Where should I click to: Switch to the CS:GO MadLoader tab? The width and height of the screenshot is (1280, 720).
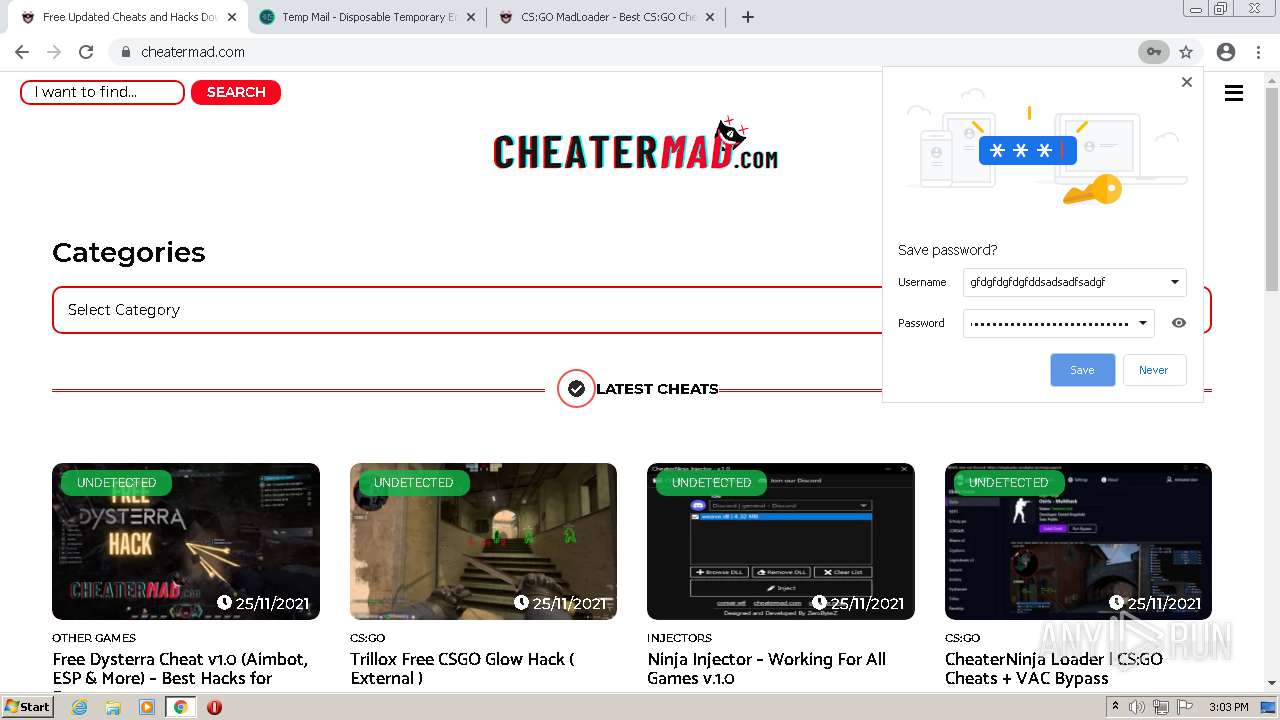(608, 17)
